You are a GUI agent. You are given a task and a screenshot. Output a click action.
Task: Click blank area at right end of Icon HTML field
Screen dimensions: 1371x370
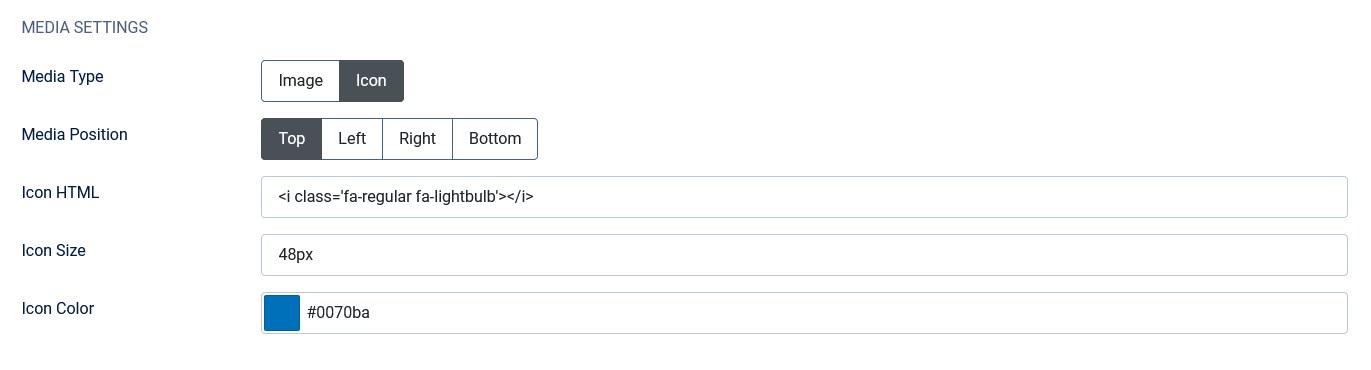pyautogui.click(x=1300, y=197)
